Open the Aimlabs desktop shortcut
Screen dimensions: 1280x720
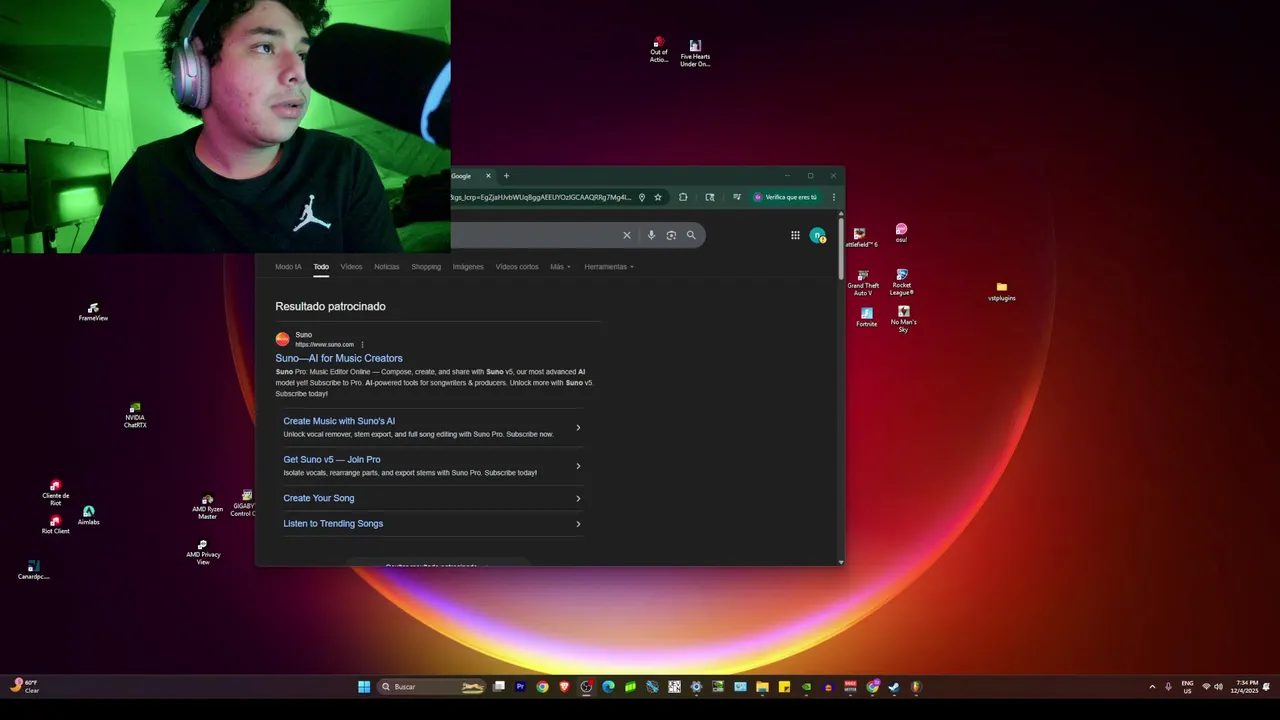(x=88, y=515)
